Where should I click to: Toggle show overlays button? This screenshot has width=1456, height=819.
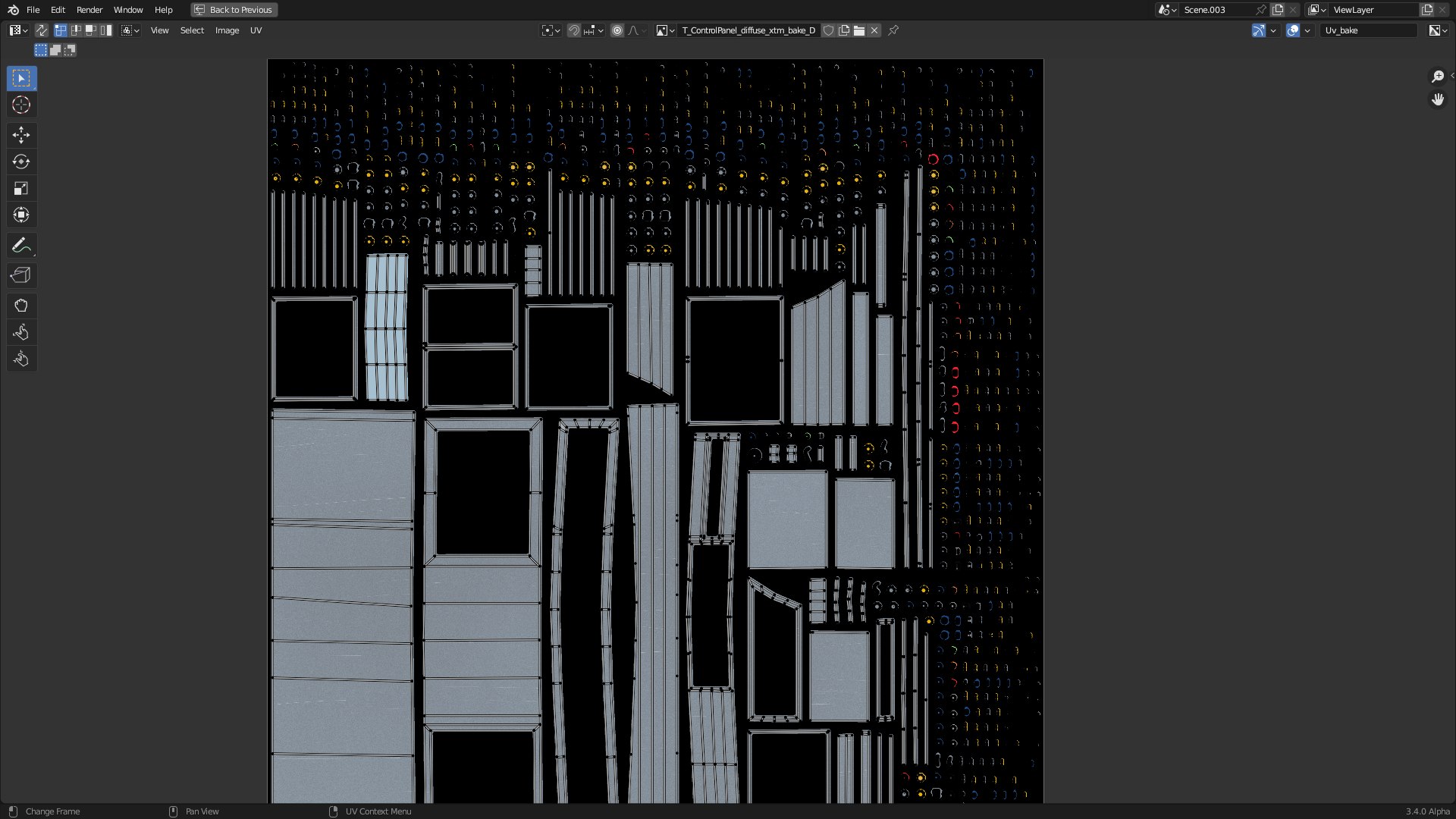coord(1293,30)
